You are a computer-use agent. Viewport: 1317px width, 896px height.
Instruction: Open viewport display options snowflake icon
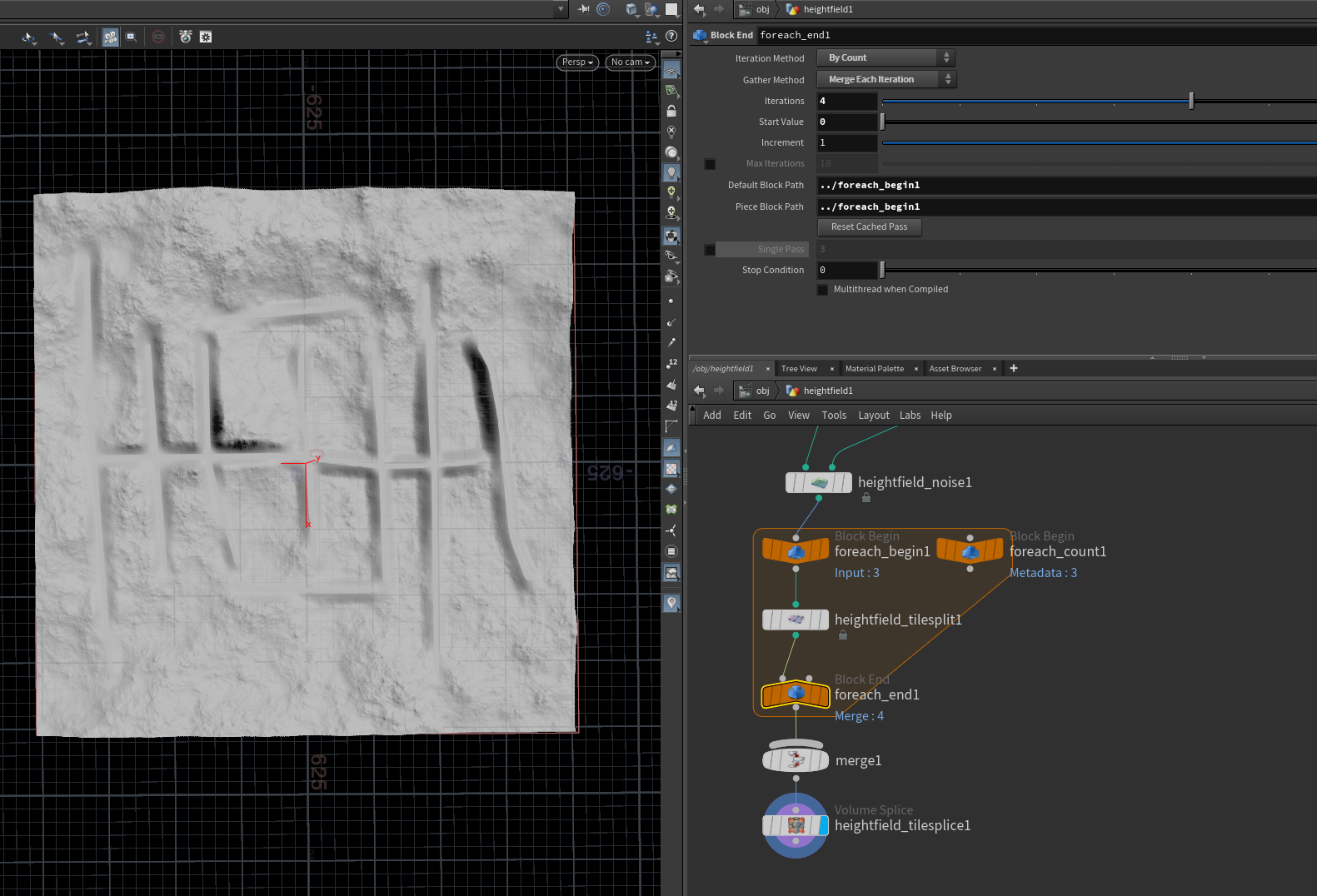tap(206, 37)
